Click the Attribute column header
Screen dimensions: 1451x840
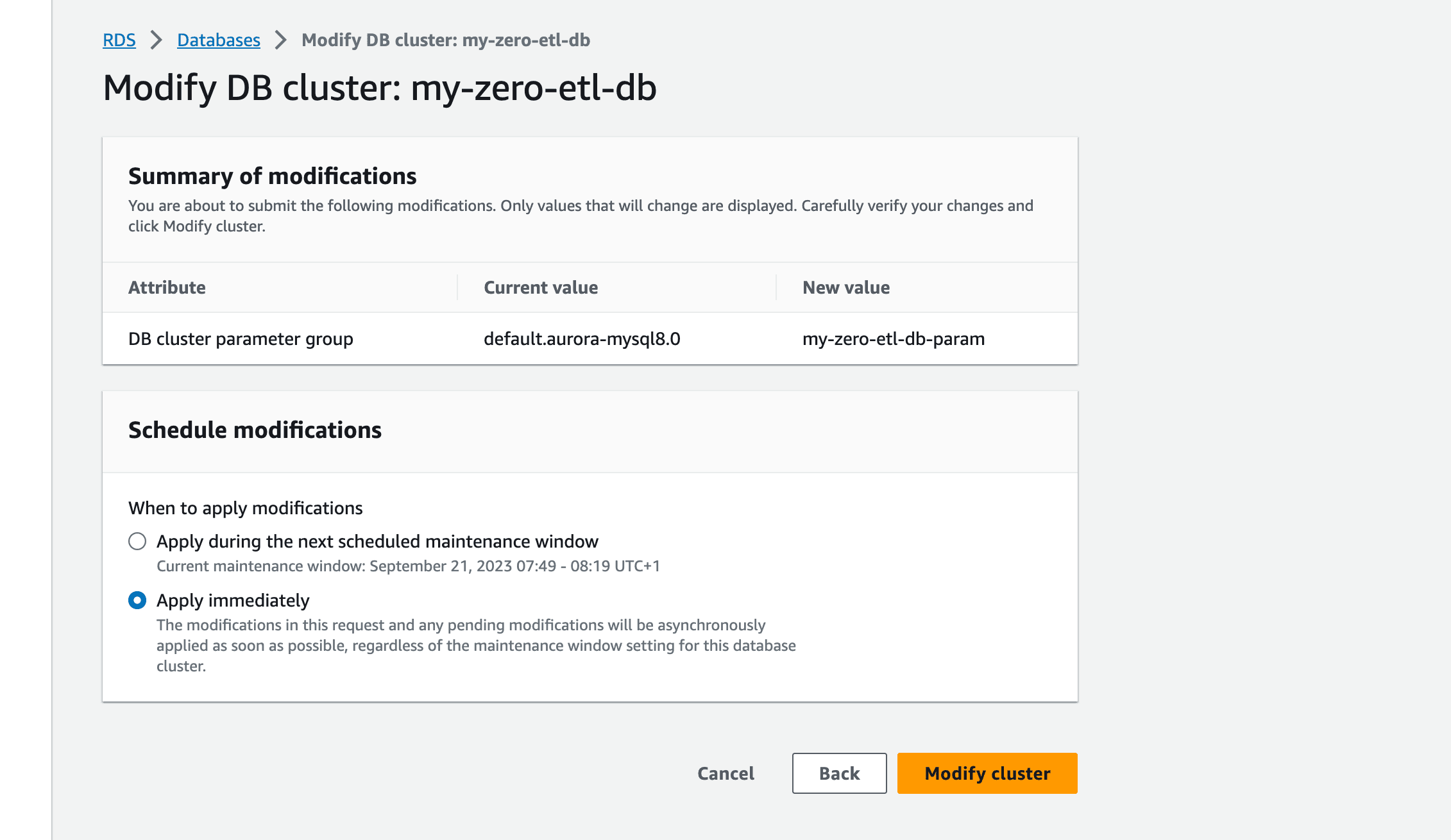click(x=167, y=287)
